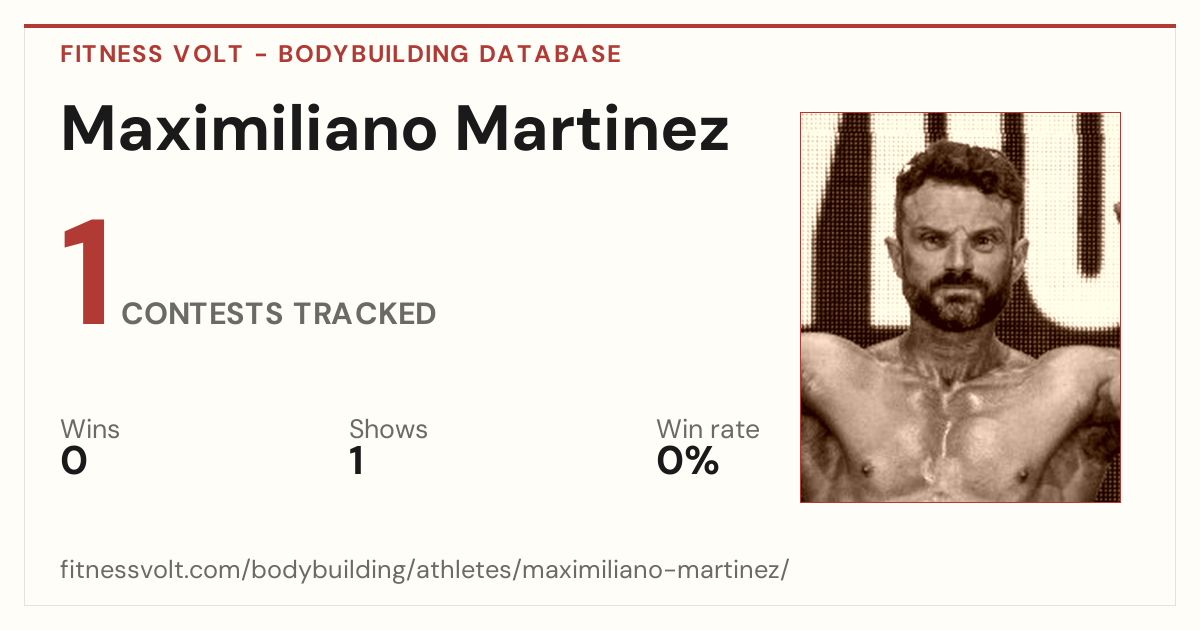The height and width of the screenshot is (630, 1200).
Task: Click the red line atop the card
Action: [600, 26]
